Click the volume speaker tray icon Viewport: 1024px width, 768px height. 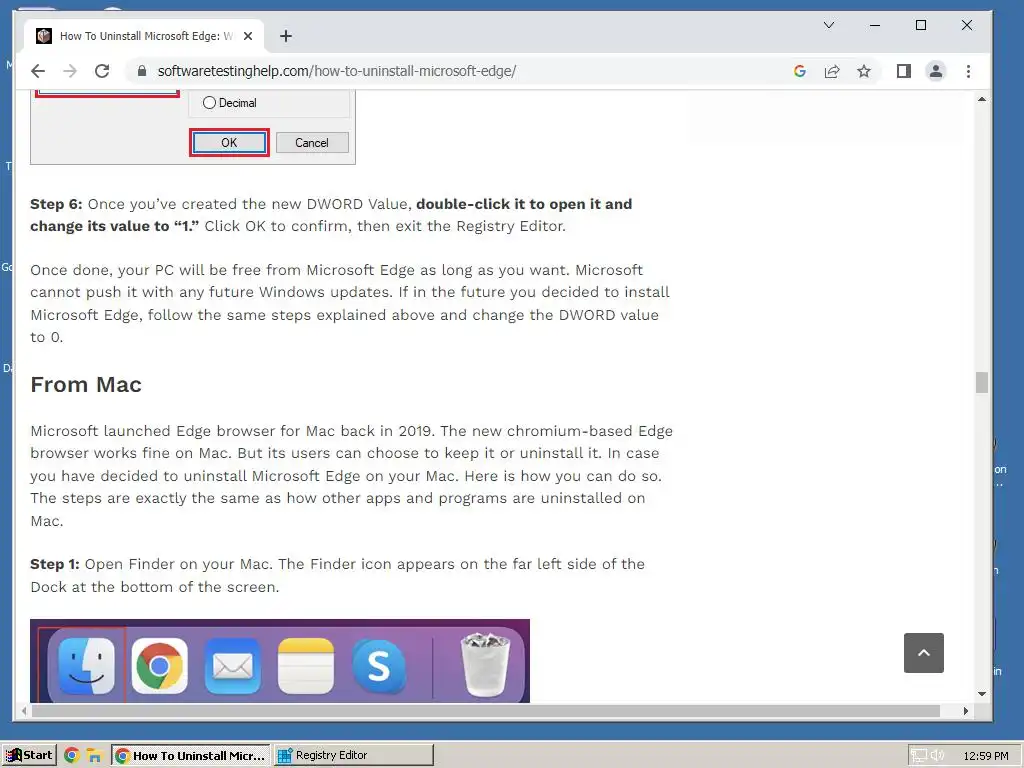click(938, 756)
